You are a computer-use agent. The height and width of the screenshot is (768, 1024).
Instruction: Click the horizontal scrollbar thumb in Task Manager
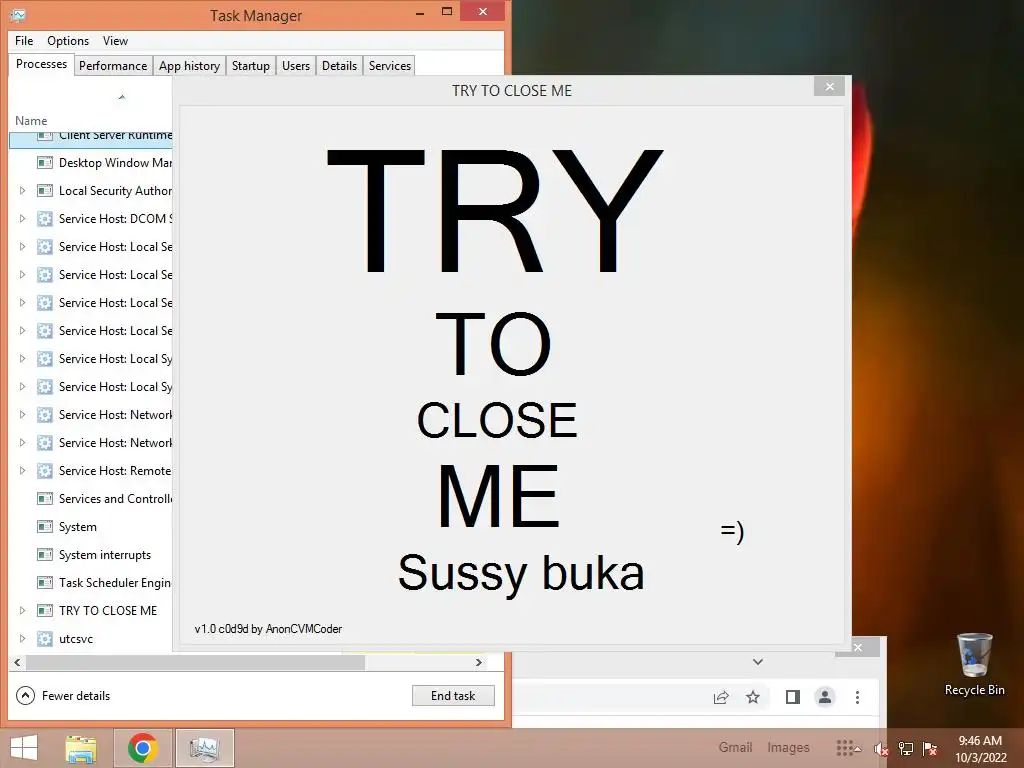(x=195, y=662)
